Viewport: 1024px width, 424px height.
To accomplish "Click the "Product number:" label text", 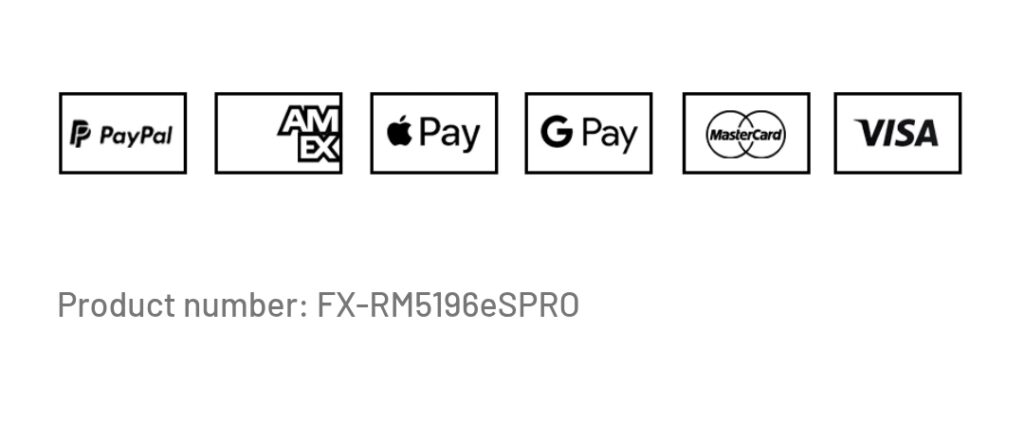I will (x=182, y=304).
